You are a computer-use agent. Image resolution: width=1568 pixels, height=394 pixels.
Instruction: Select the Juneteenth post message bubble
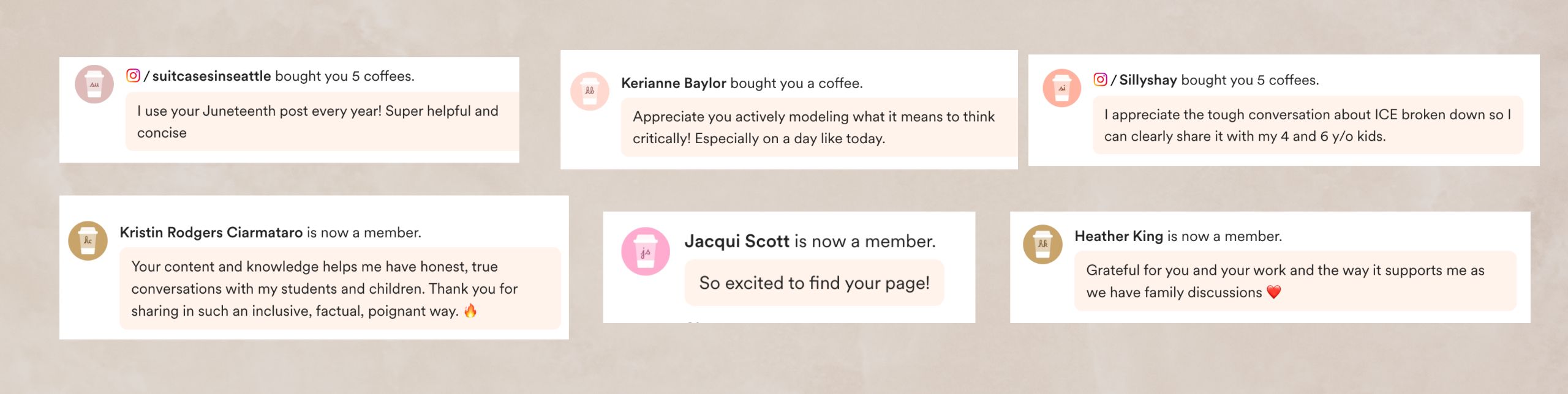(322, 122)
